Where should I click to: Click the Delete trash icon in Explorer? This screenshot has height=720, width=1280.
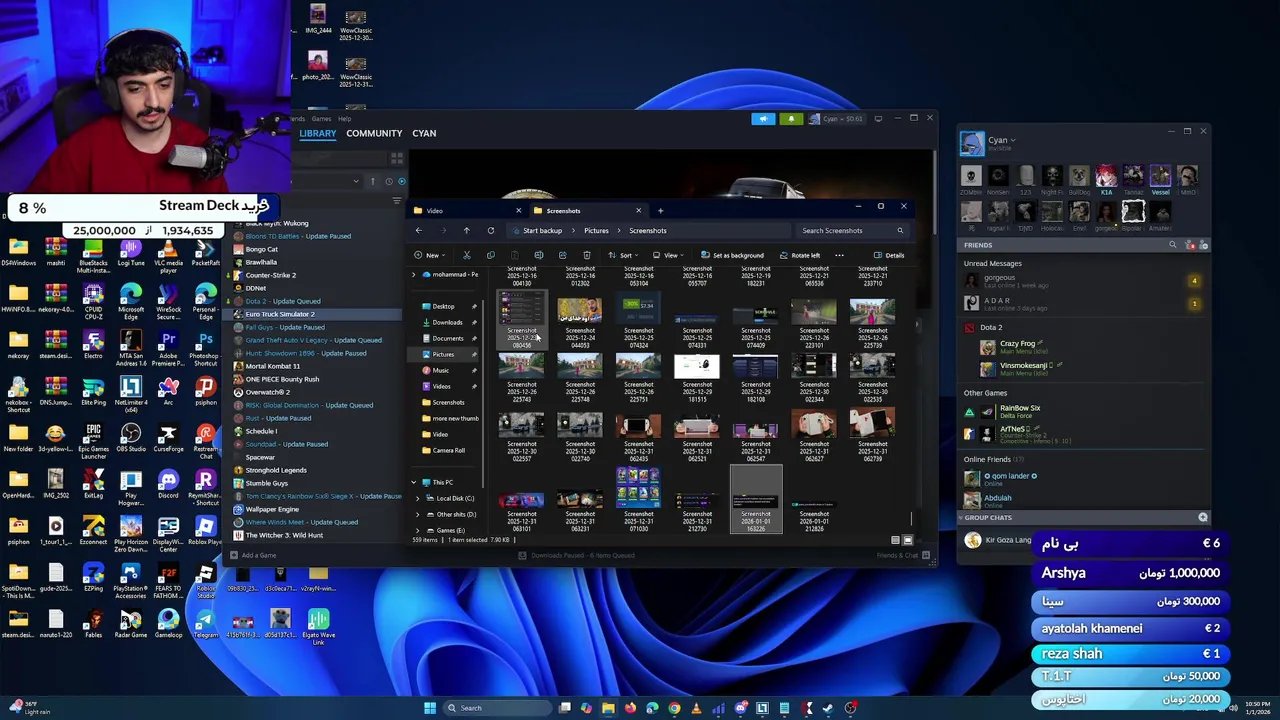[586, 255]
